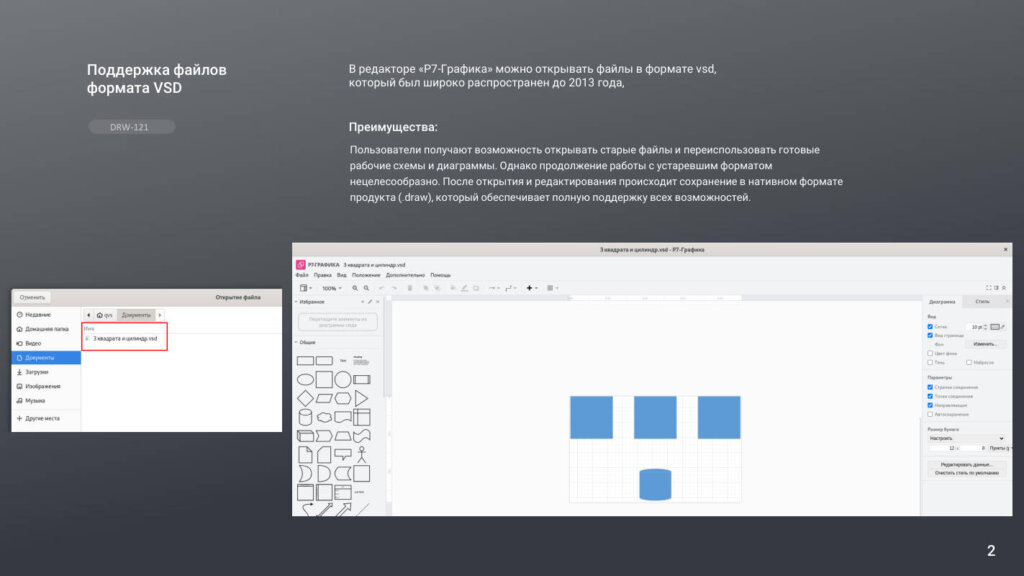
Task: Select file 3 квадрата и цилиндр.vsd
Action: 125,338
